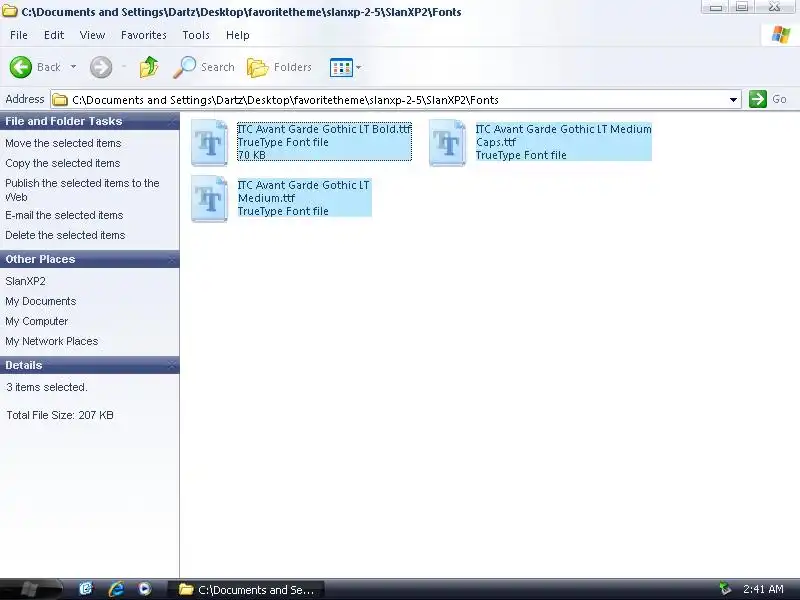Go to My Network Places link
The width and height of the screenshot is (800, 600).
point(52,341)
